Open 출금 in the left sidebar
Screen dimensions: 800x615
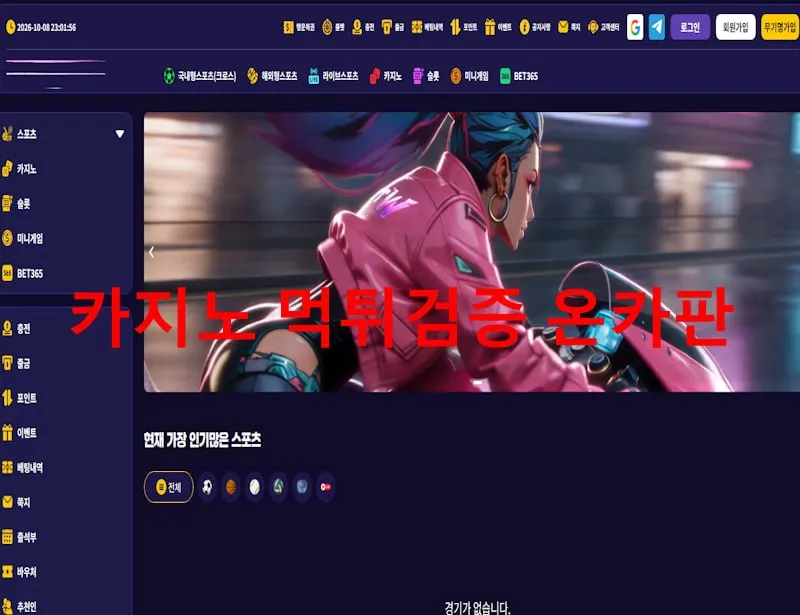16,363
